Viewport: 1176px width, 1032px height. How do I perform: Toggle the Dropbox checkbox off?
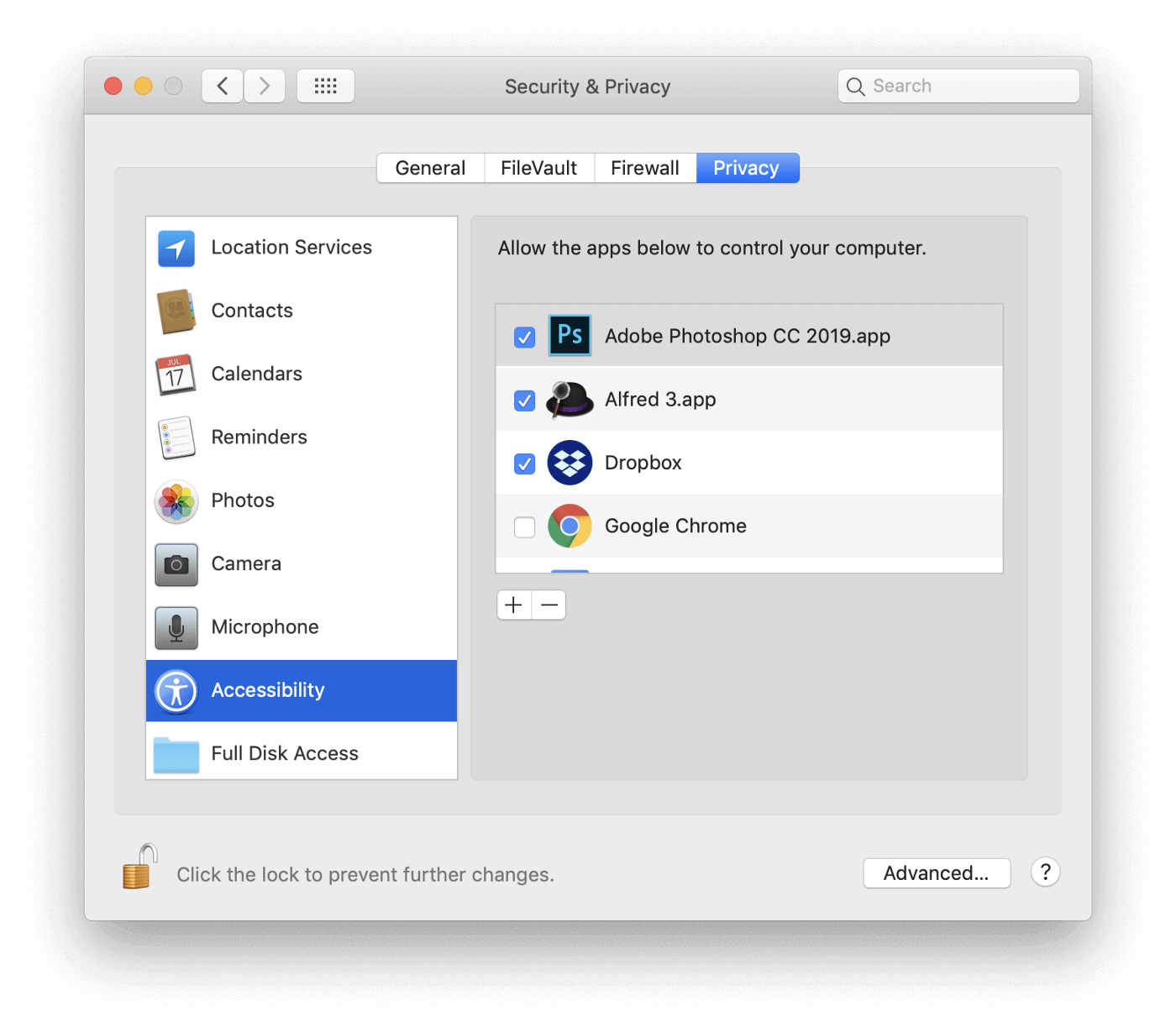(524, 464)
